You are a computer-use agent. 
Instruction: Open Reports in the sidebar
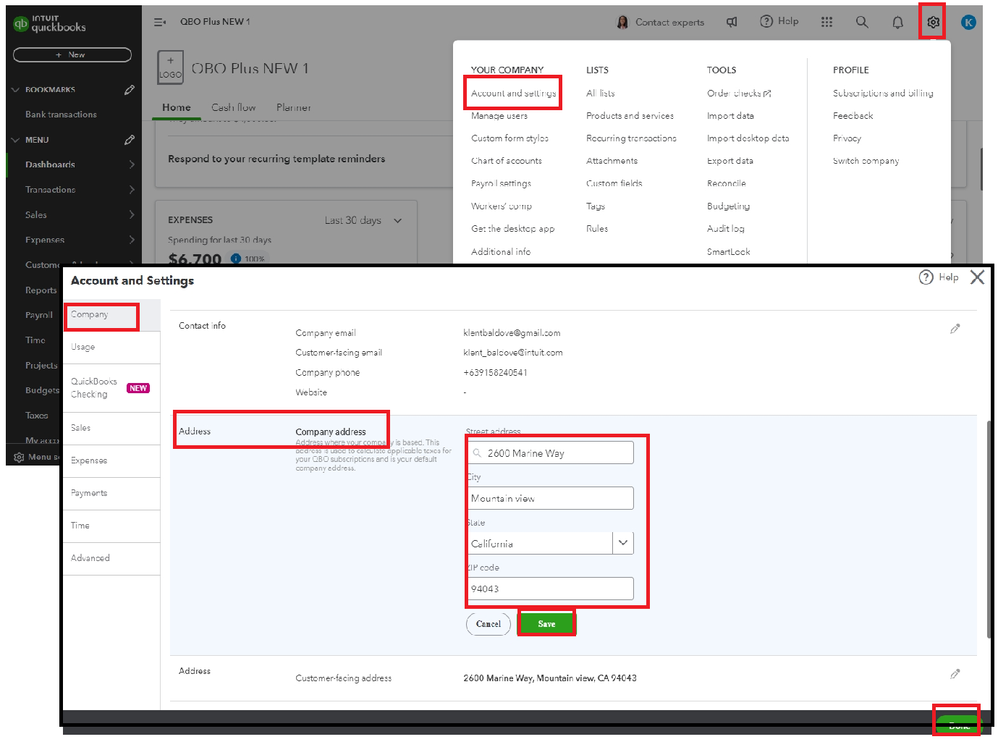pos(41,290)
